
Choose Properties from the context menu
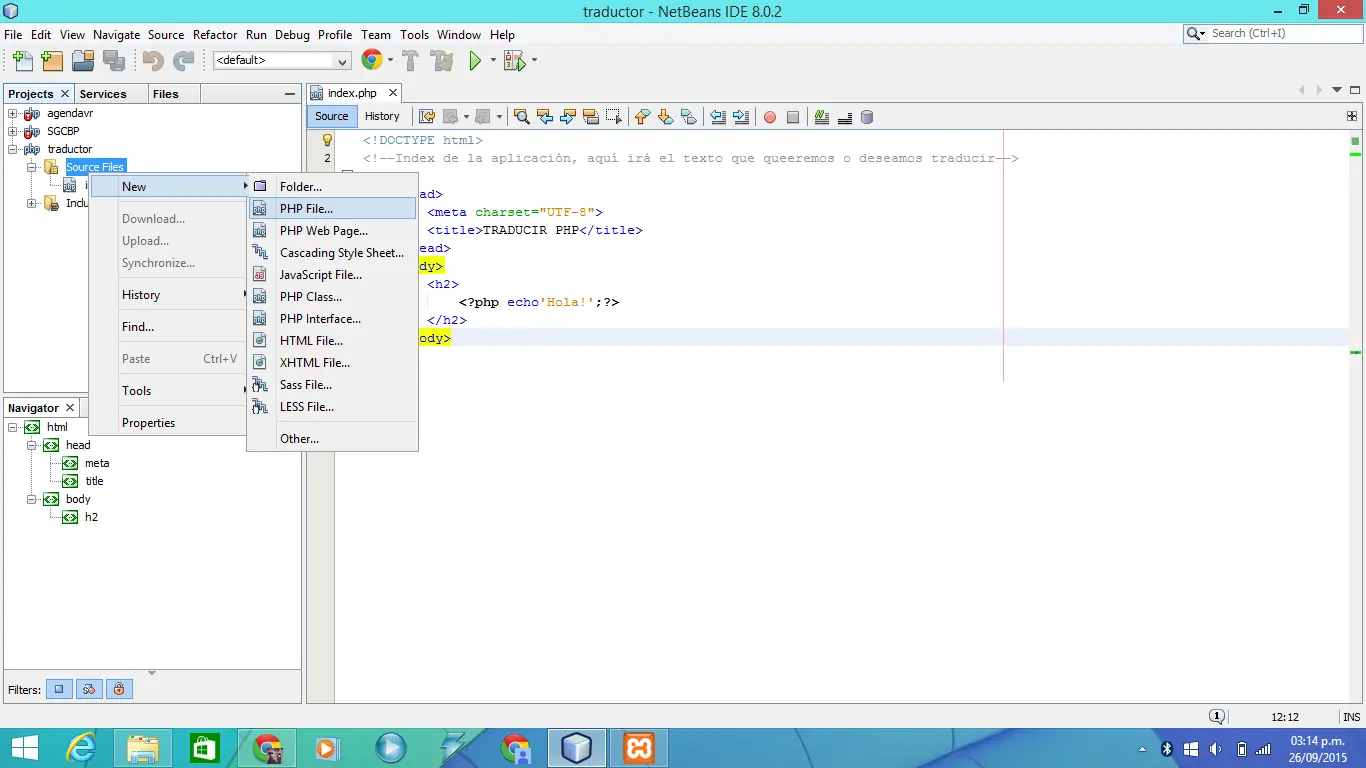click(x=148, y=423)
